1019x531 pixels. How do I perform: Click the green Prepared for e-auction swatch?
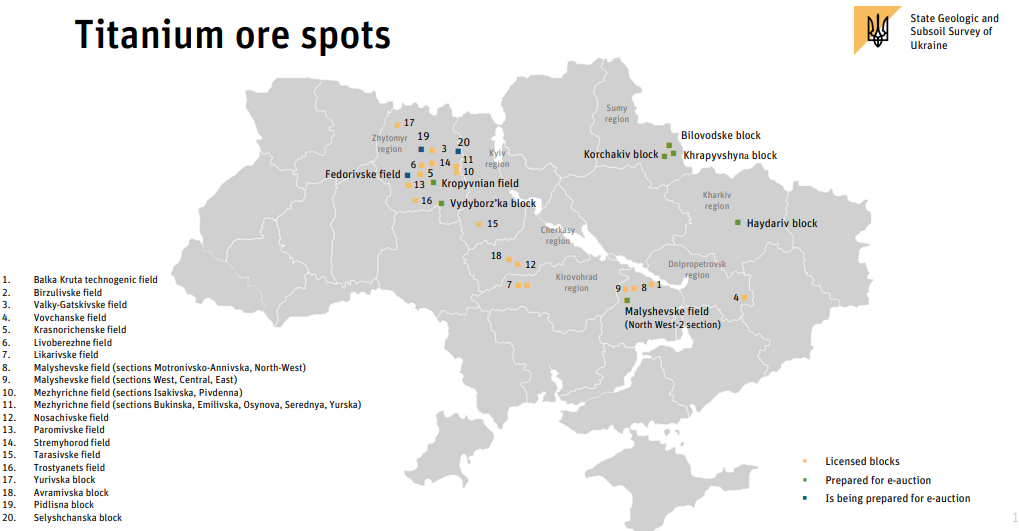tap(805, 480)
